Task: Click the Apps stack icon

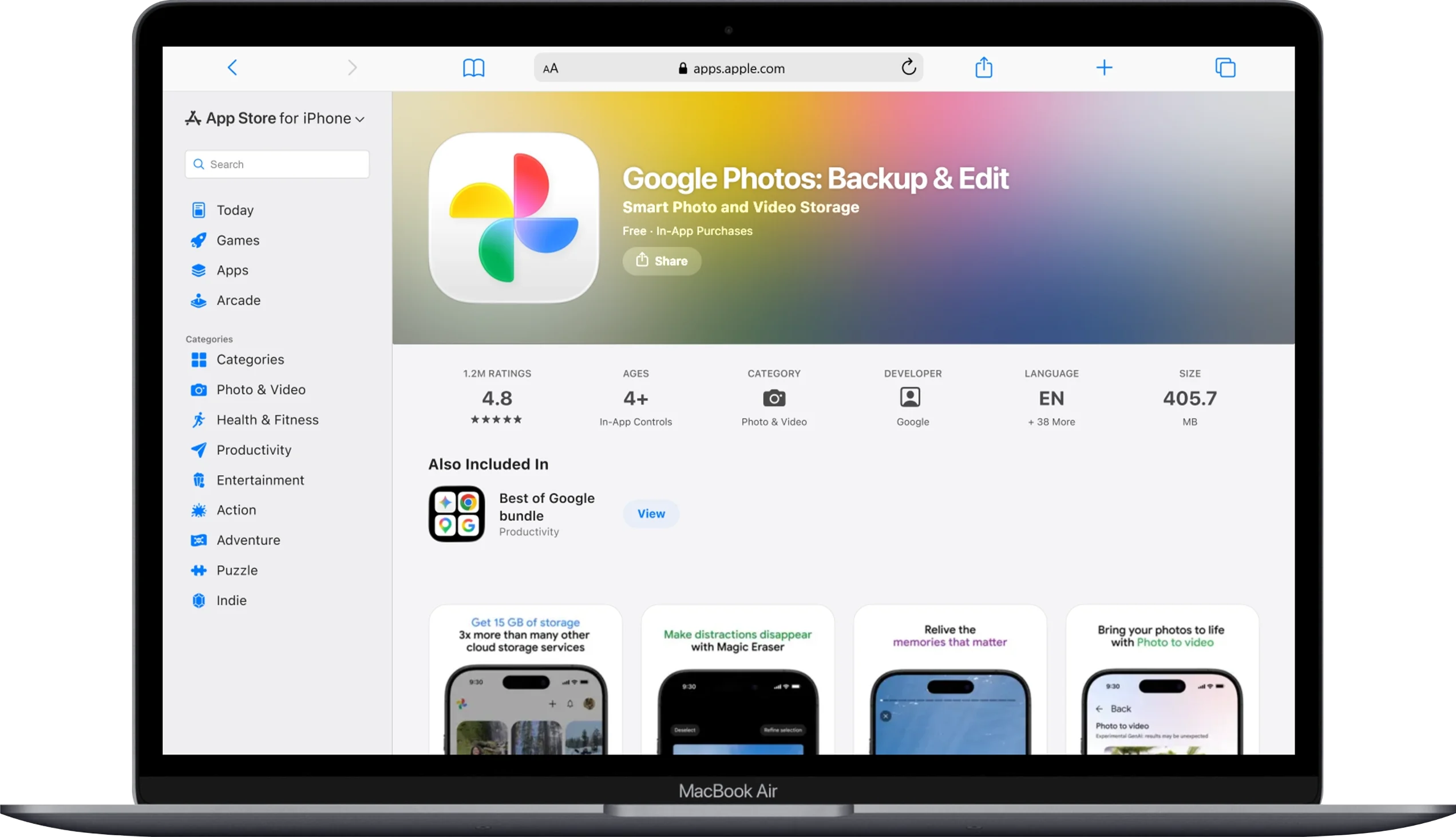Action: pyautogui.click(x=199, y=270)
